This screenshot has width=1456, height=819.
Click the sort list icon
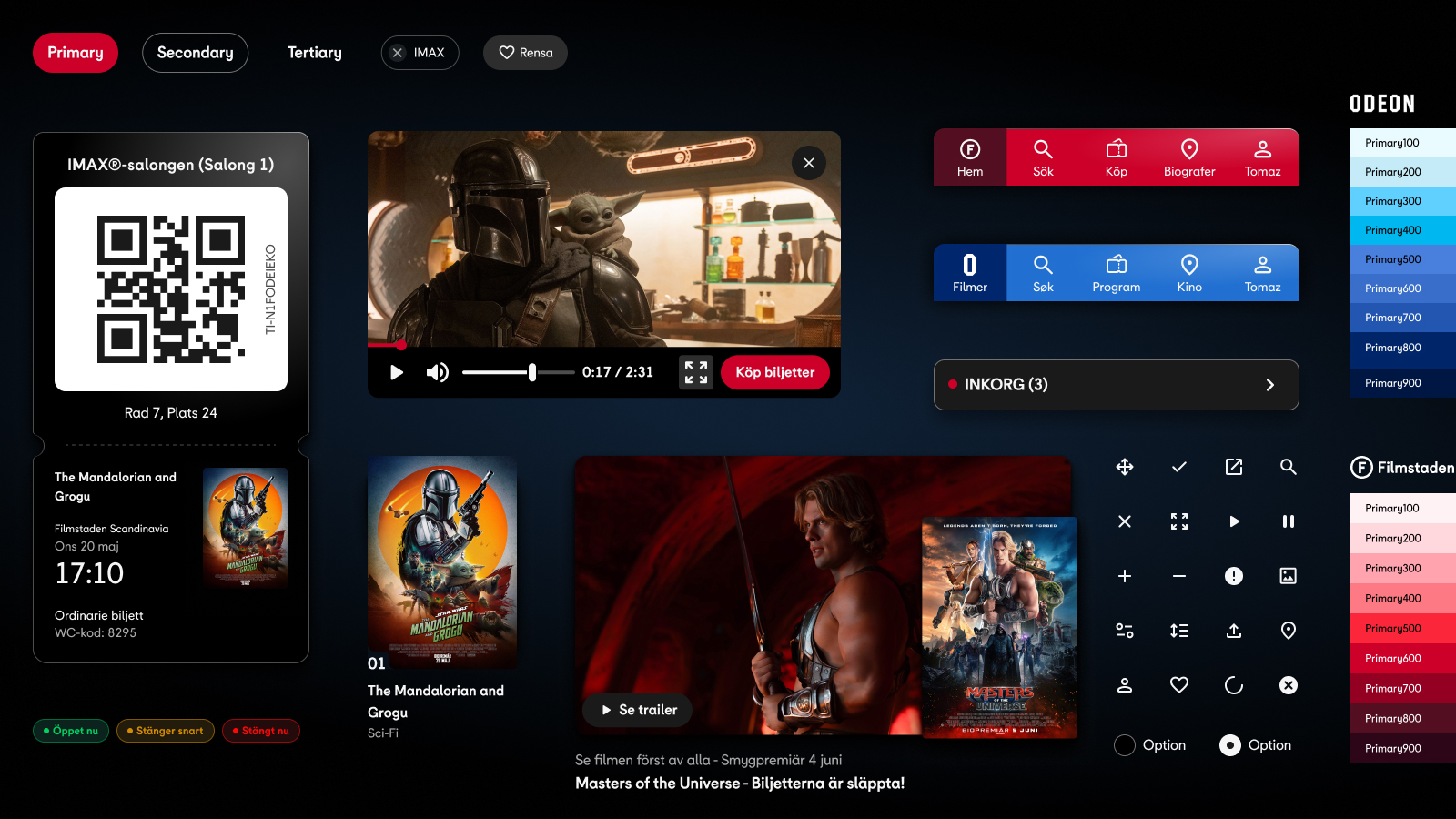(x=1179, y=631)
